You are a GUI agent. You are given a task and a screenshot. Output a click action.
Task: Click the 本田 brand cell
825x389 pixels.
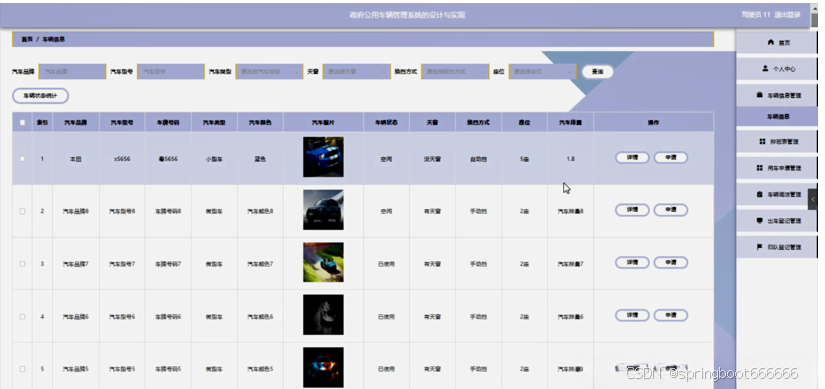click(75, 159)
